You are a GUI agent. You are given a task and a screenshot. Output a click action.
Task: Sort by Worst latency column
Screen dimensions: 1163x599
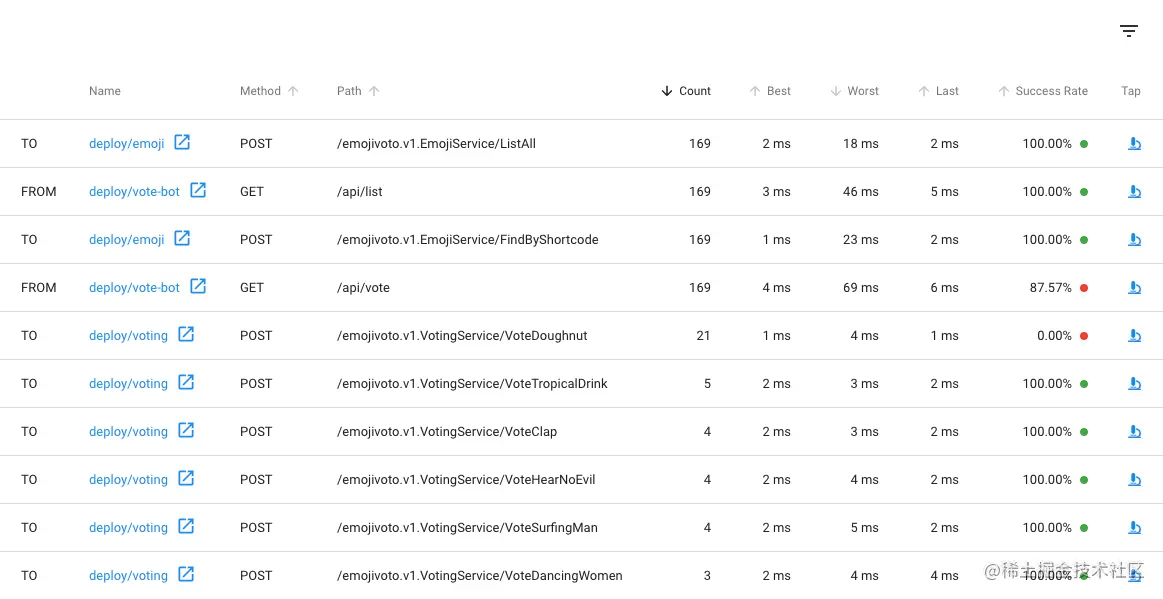coord(854,91)
